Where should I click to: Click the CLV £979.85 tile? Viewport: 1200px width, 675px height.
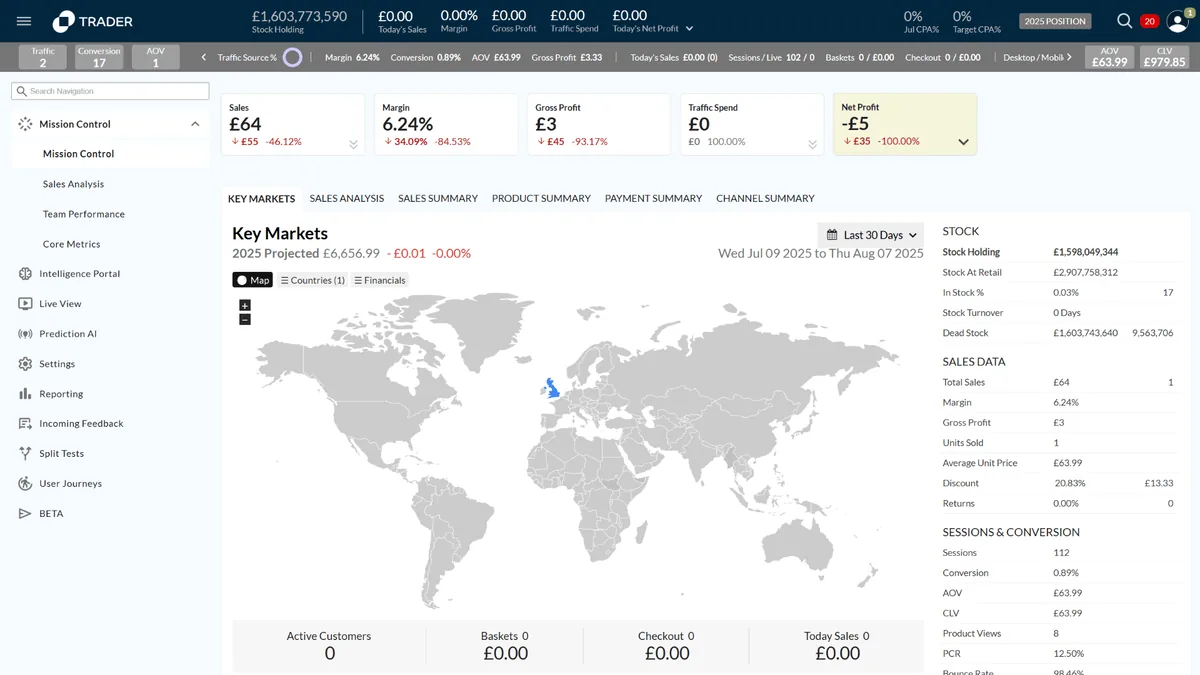tap(1164, 57)
